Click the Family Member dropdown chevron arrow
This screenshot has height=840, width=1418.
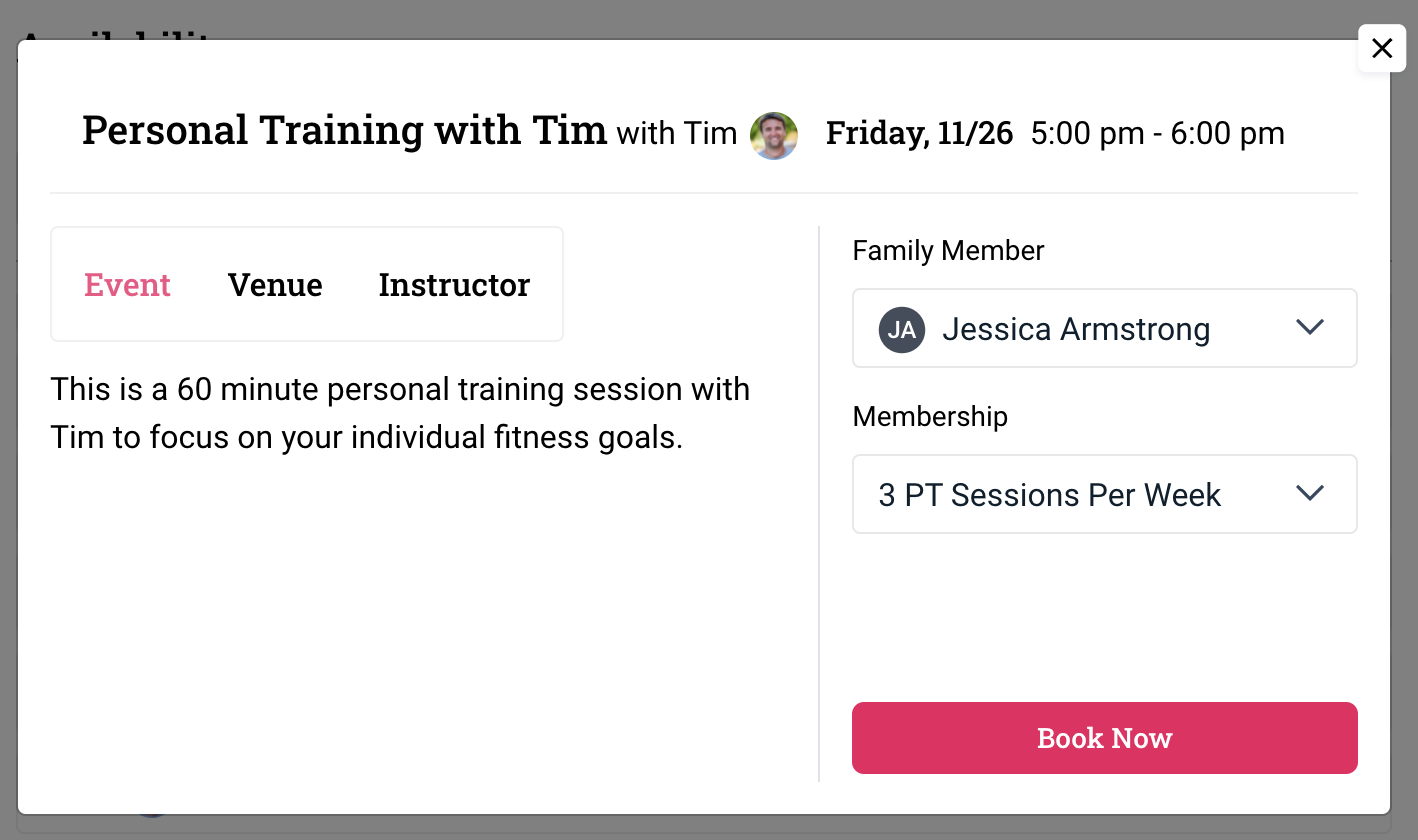pyautogui.click(x=1309, y=328)
